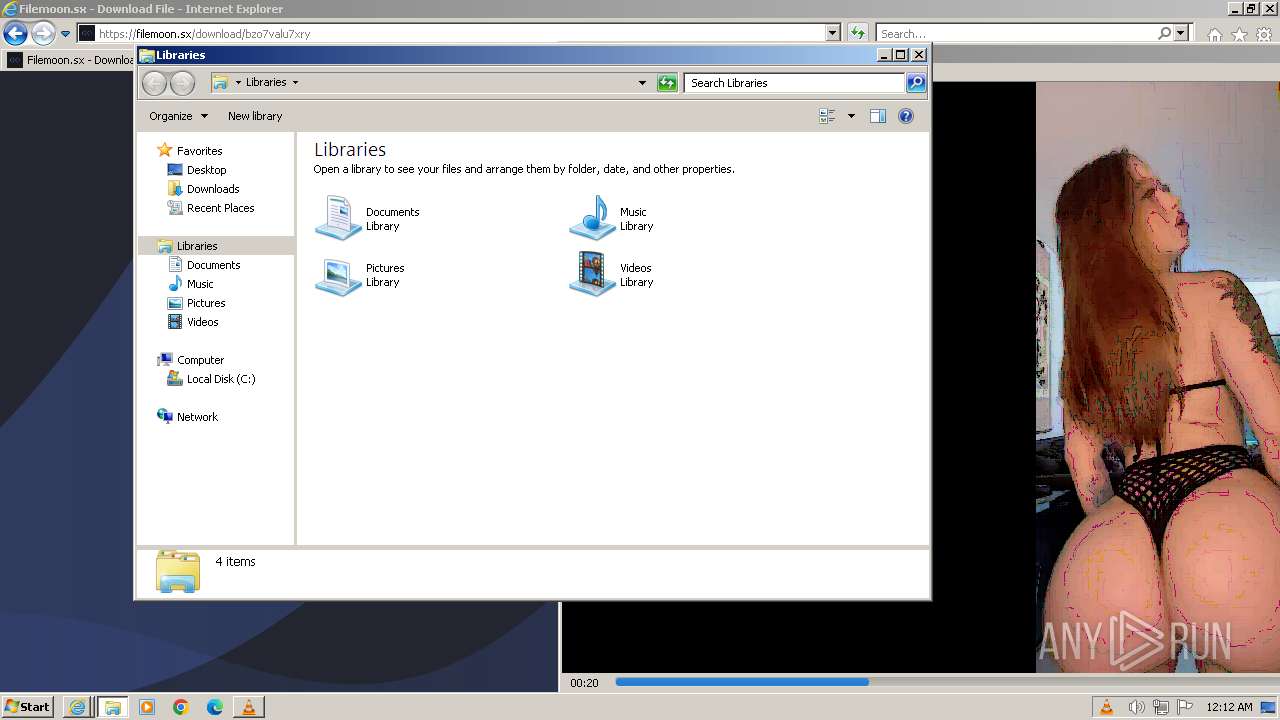Viewport: 1280px width, 720px height.
Task: Change view icon in Explorer toolbar
Action: (x=827, y=116)
